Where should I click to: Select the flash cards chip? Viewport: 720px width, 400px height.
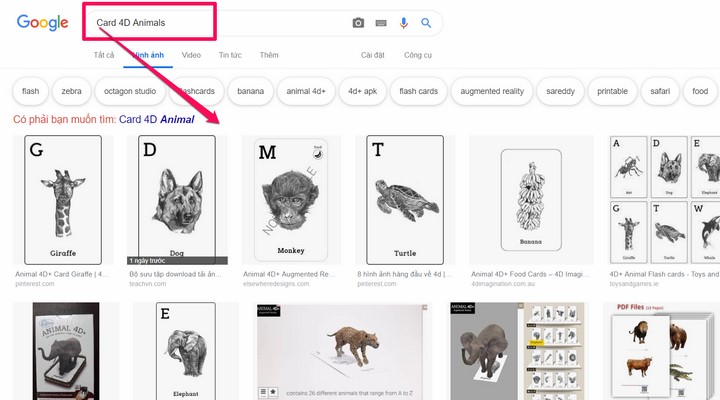coord(418,91)
